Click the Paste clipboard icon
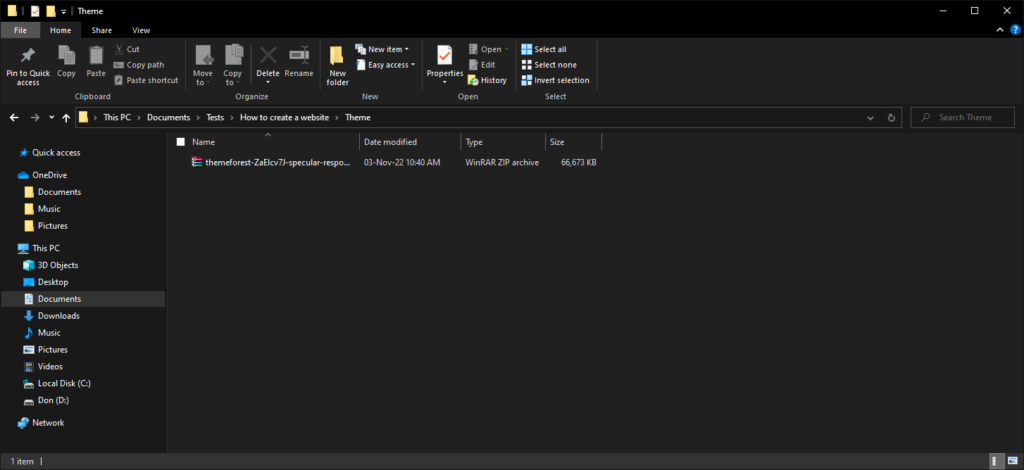The image size is (1024, 470). [x=96, y=55]
